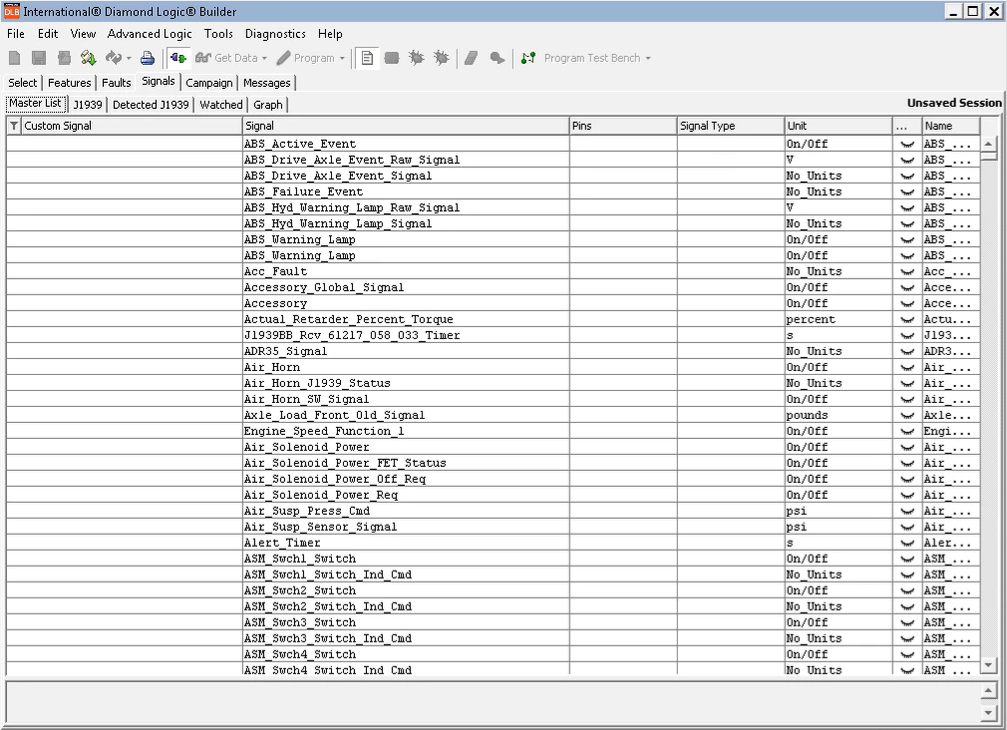Image resolution: width=1007 pixels, height=730 pixels.
Task: Toggle watch eye for Acc_Fault row
Action: [x=907, y=272]
